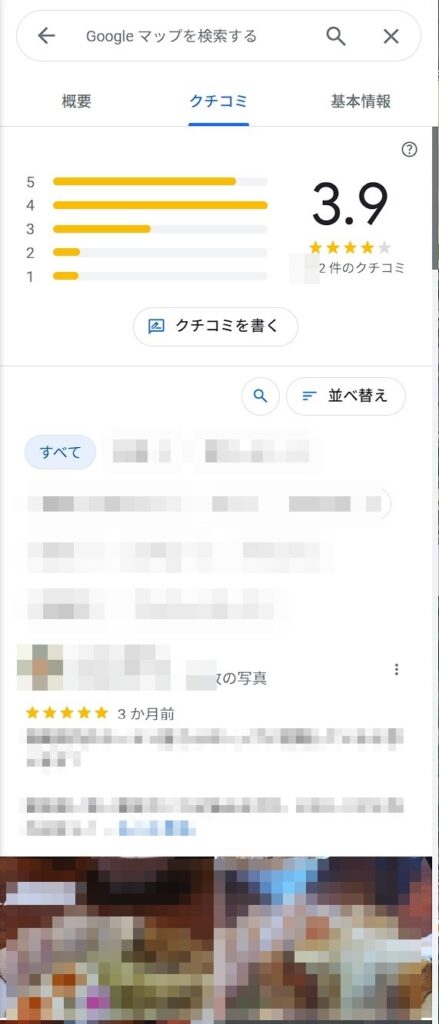This screenshot has width=439, height=1024.
Task: Click the 3-star rating bar
Action: click(x=160, y=229)
